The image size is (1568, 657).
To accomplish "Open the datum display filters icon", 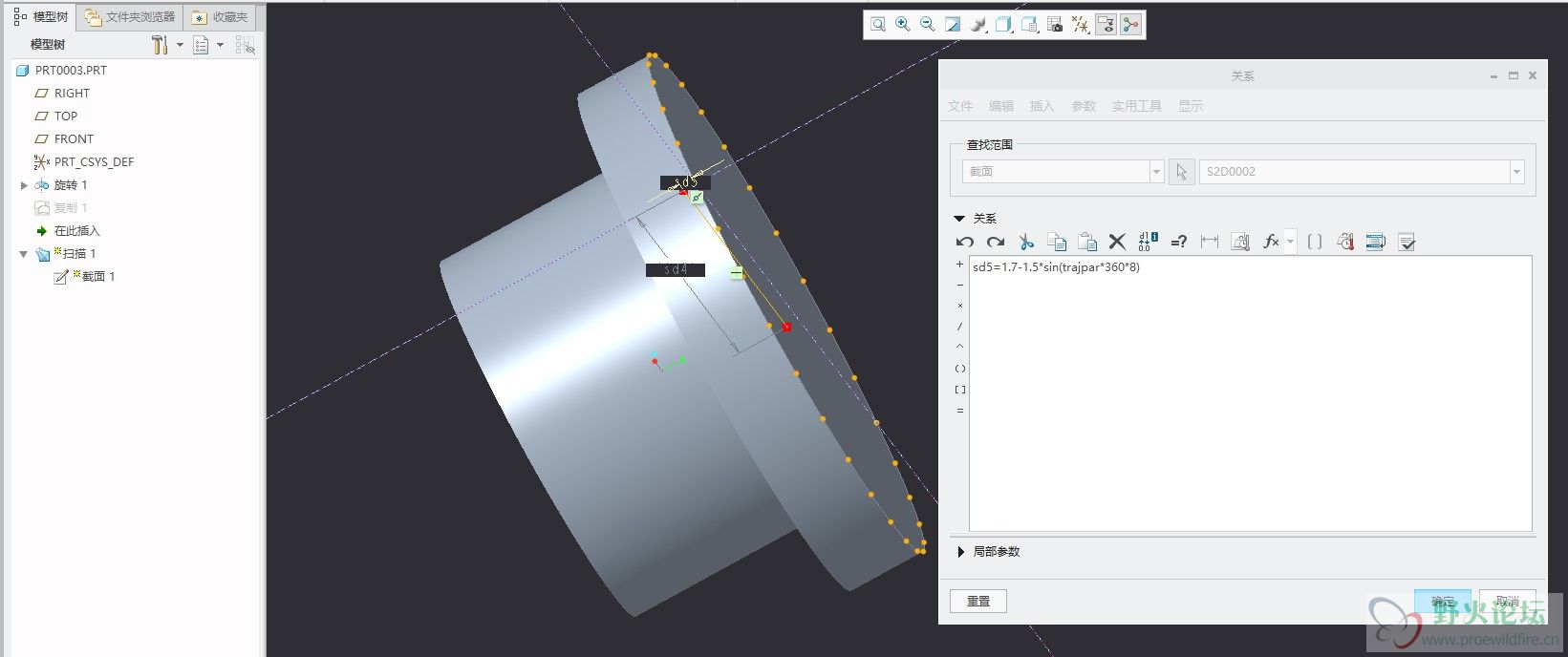I will 1080,25.
